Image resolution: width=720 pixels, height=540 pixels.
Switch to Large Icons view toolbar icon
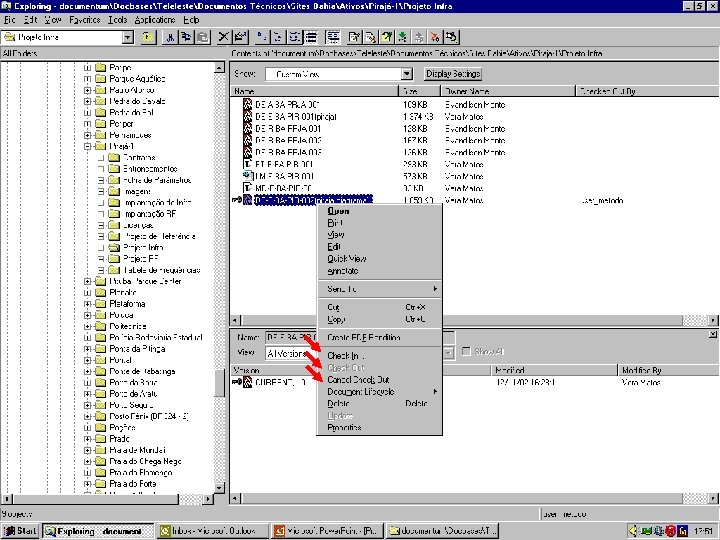tap(261, 37)
